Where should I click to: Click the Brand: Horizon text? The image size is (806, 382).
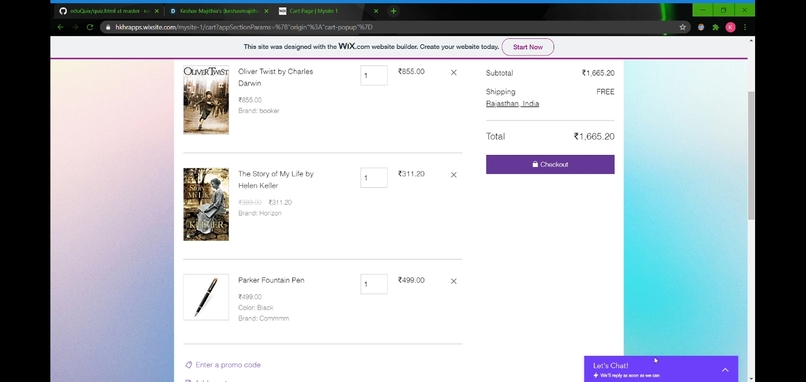point(260,213)
